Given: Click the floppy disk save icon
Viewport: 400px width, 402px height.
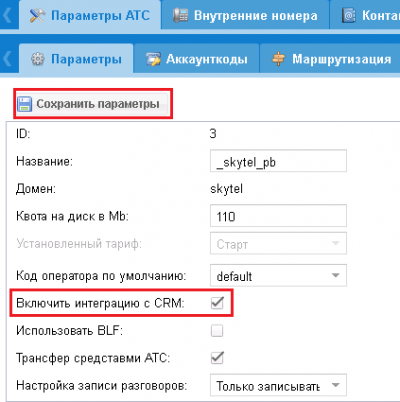Looking at the screenshot, I should point(24,104).
